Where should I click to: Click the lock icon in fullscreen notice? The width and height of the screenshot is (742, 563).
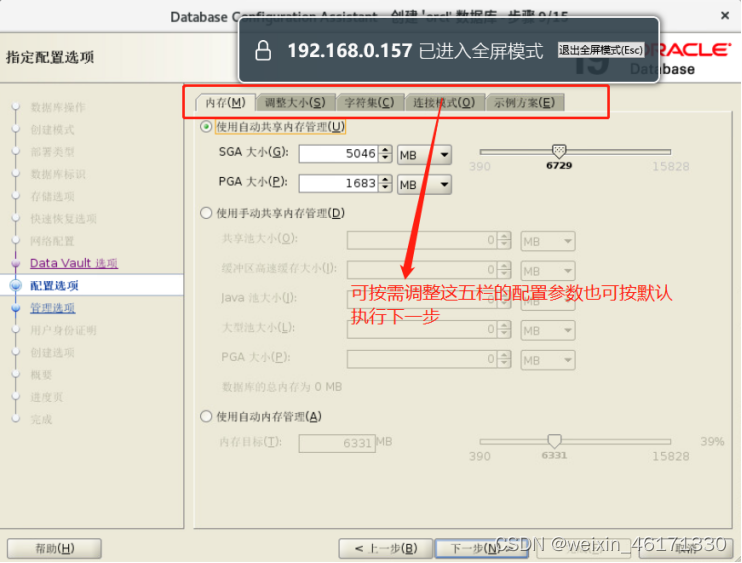coord(263,50)
